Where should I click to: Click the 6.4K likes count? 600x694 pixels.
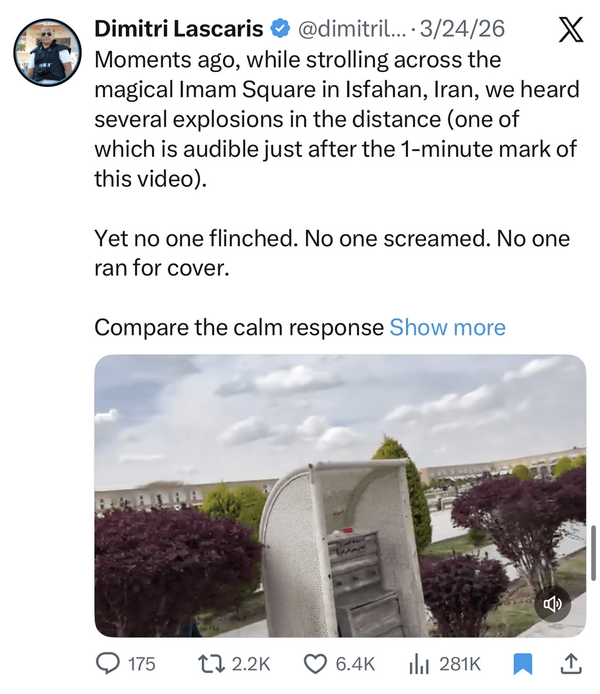[x=355, y=664]
